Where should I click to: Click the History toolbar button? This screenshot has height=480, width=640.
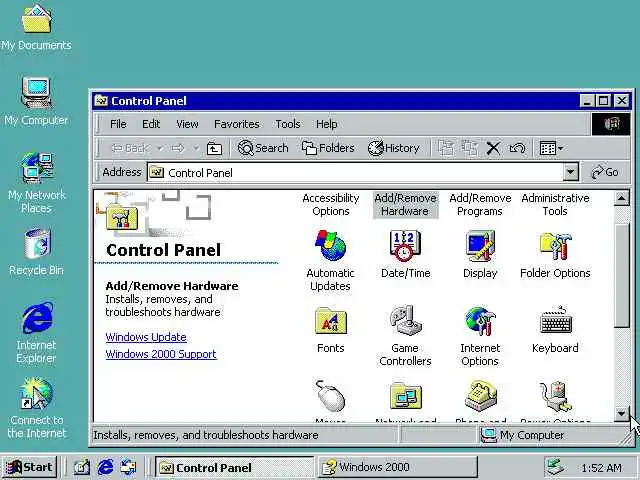coord(393,148)
